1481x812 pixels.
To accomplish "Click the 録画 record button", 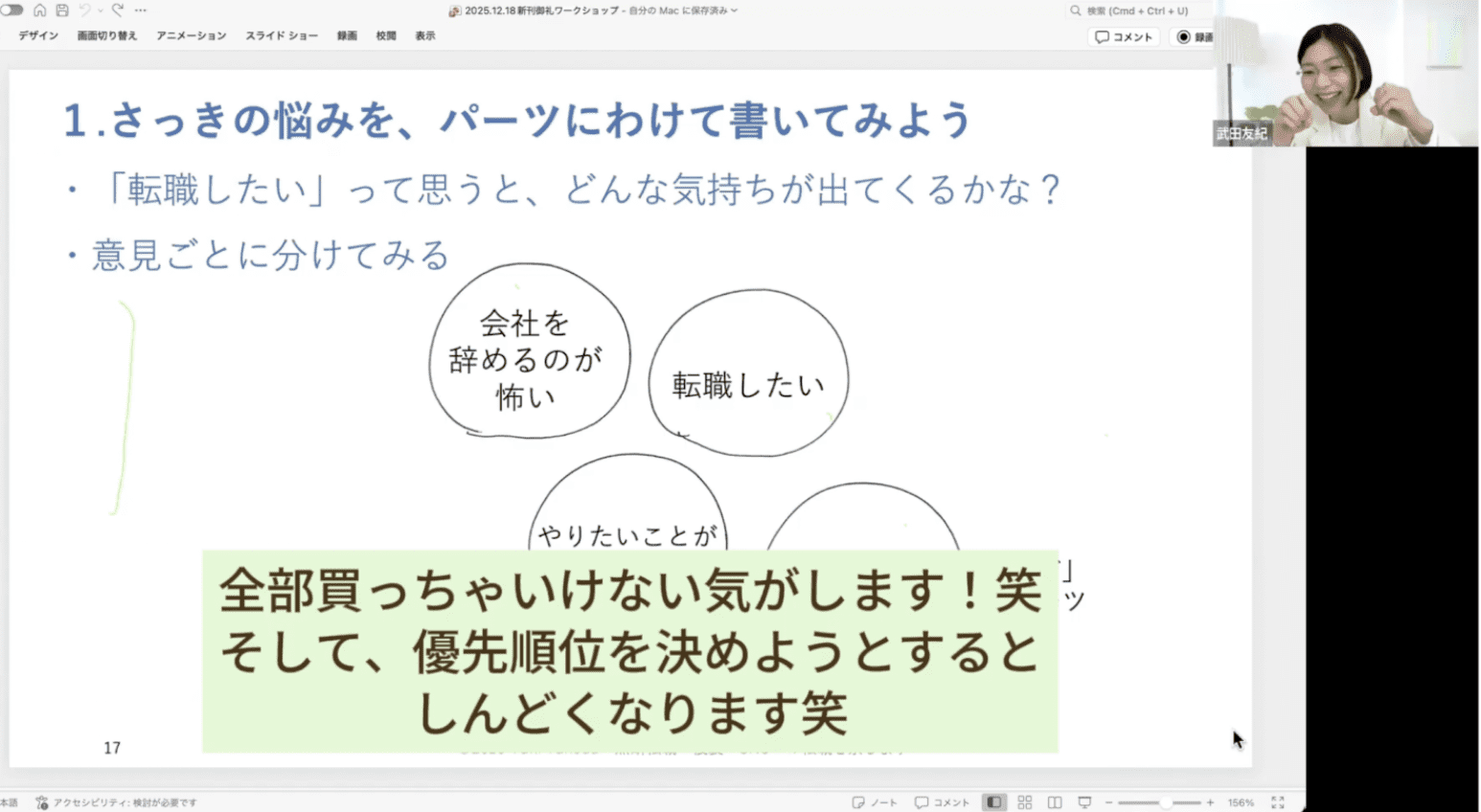I will [x=1194, y=36].
